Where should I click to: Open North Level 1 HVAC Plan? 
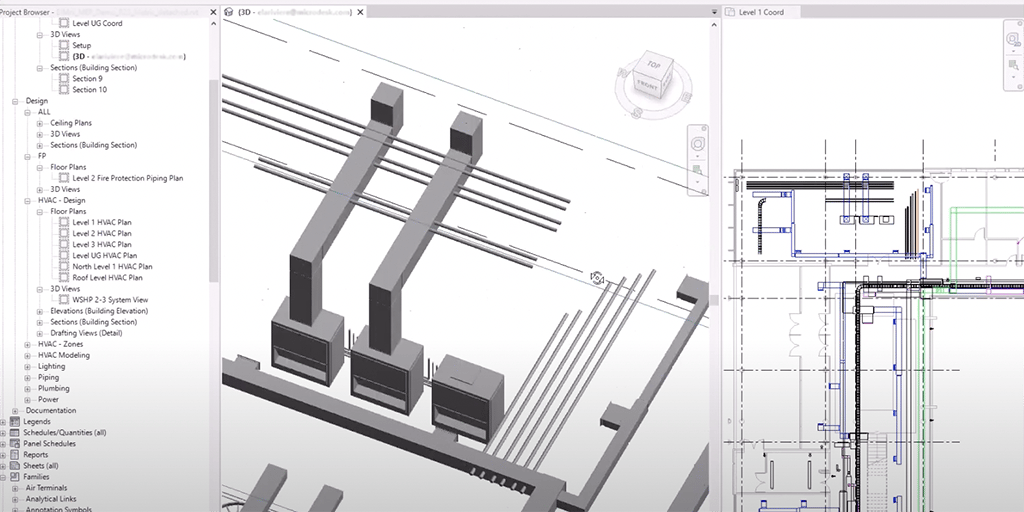(112, 266)
